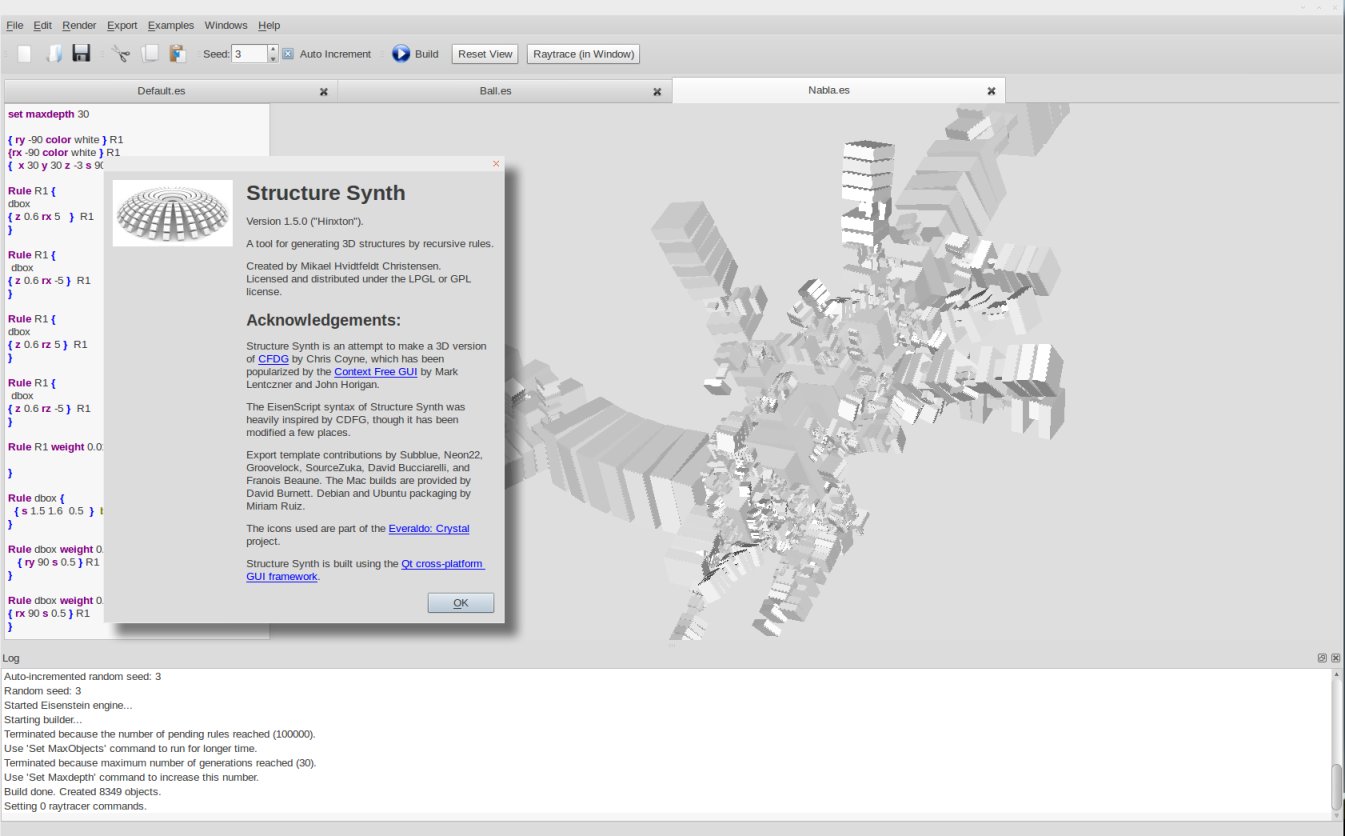Close the Nabla.es tab
Screen dimensions: 1345x836
coord(991,91)
